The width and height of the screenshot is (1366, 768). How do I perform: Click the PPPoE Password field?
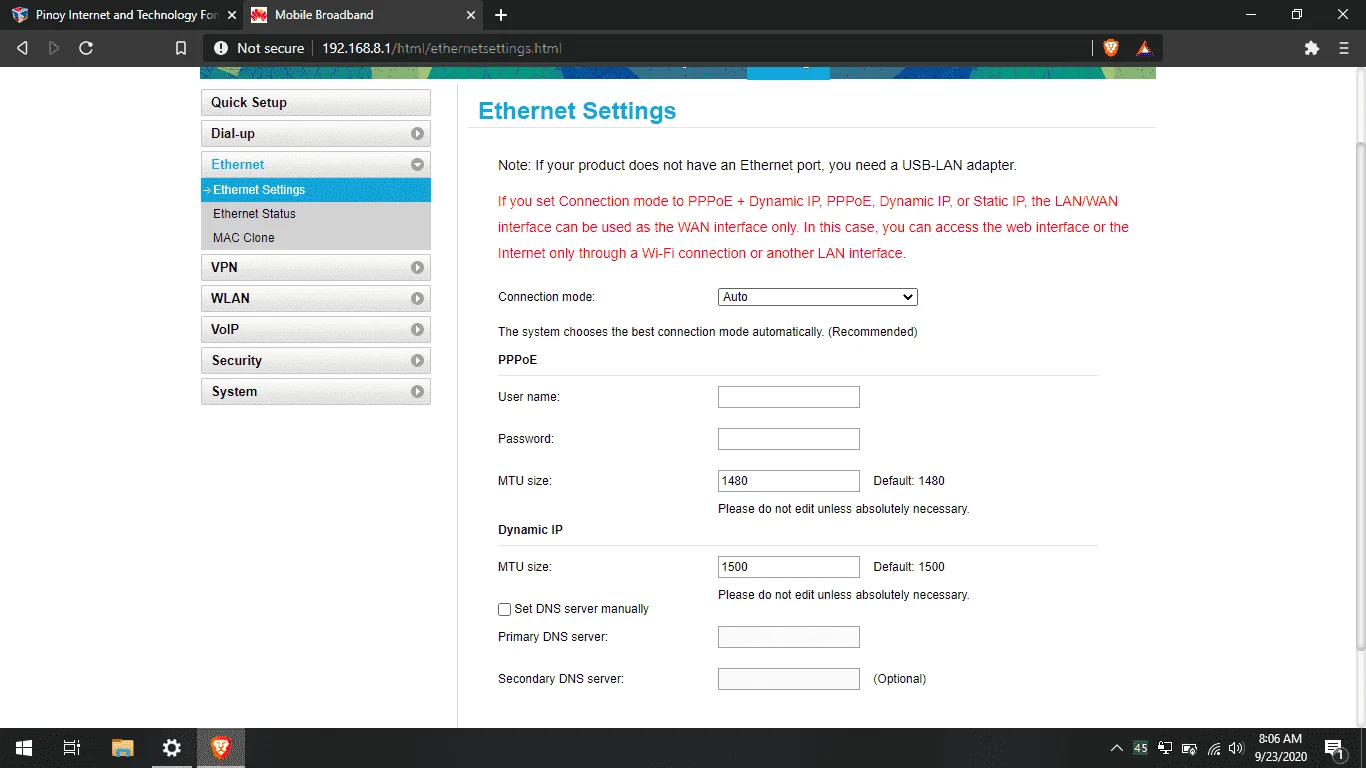(789, 439)
